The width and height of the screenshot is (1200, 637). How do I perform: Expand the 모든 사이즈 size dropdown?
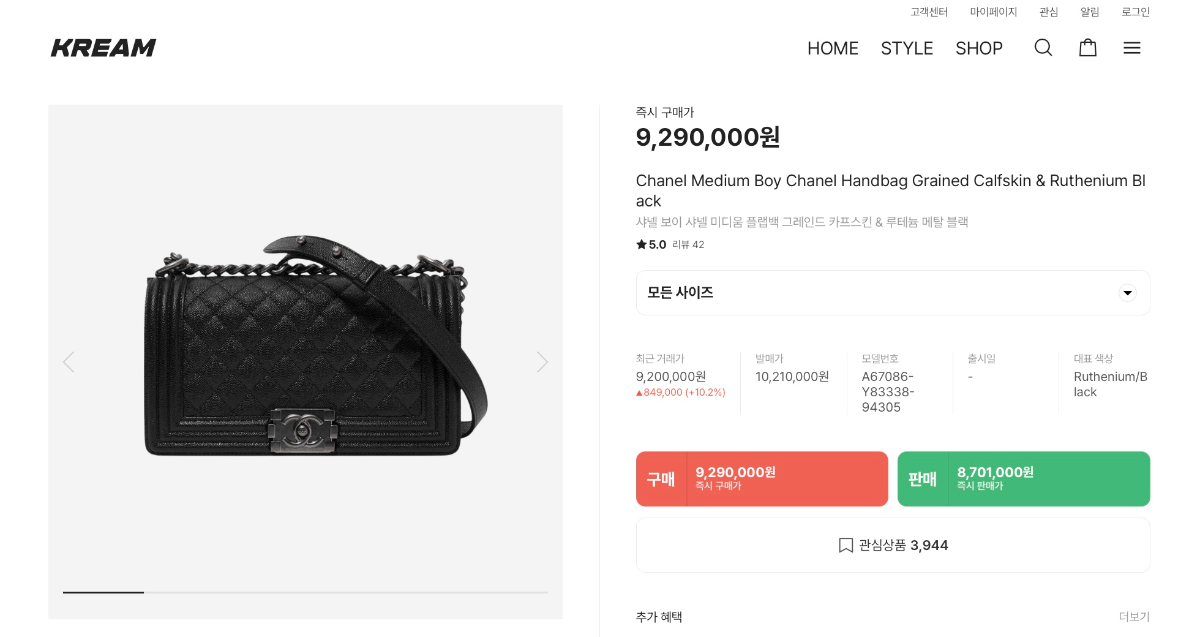pos(1127,293)
